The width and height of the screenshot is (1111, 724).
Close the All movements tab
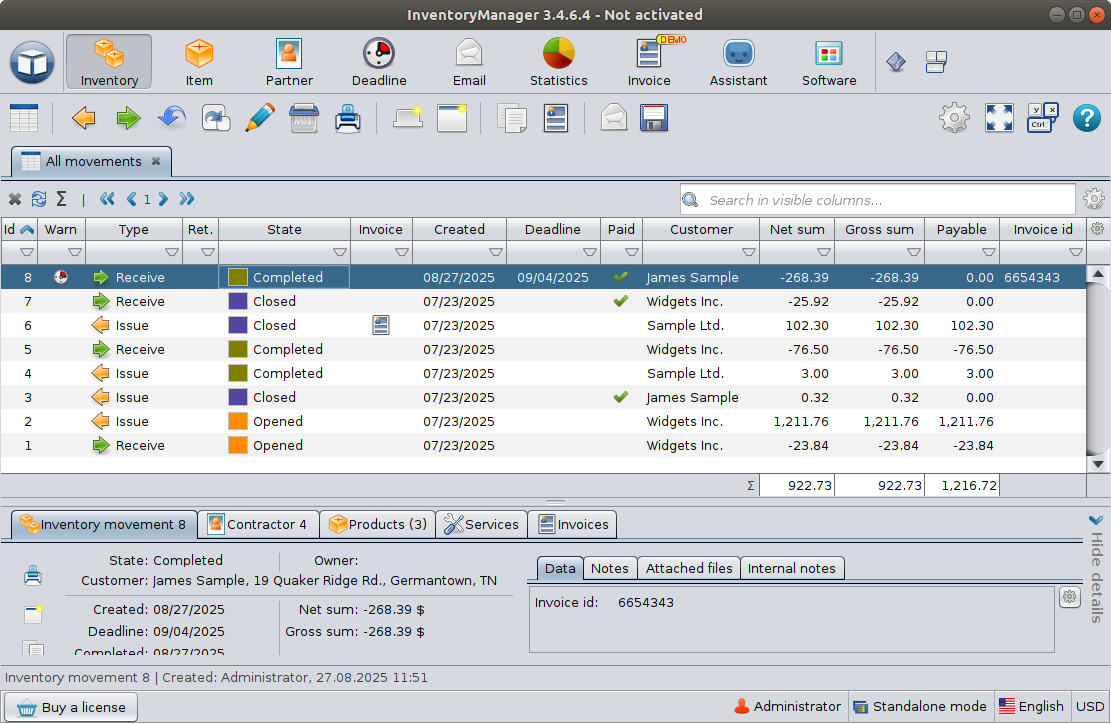pos(156,162)
